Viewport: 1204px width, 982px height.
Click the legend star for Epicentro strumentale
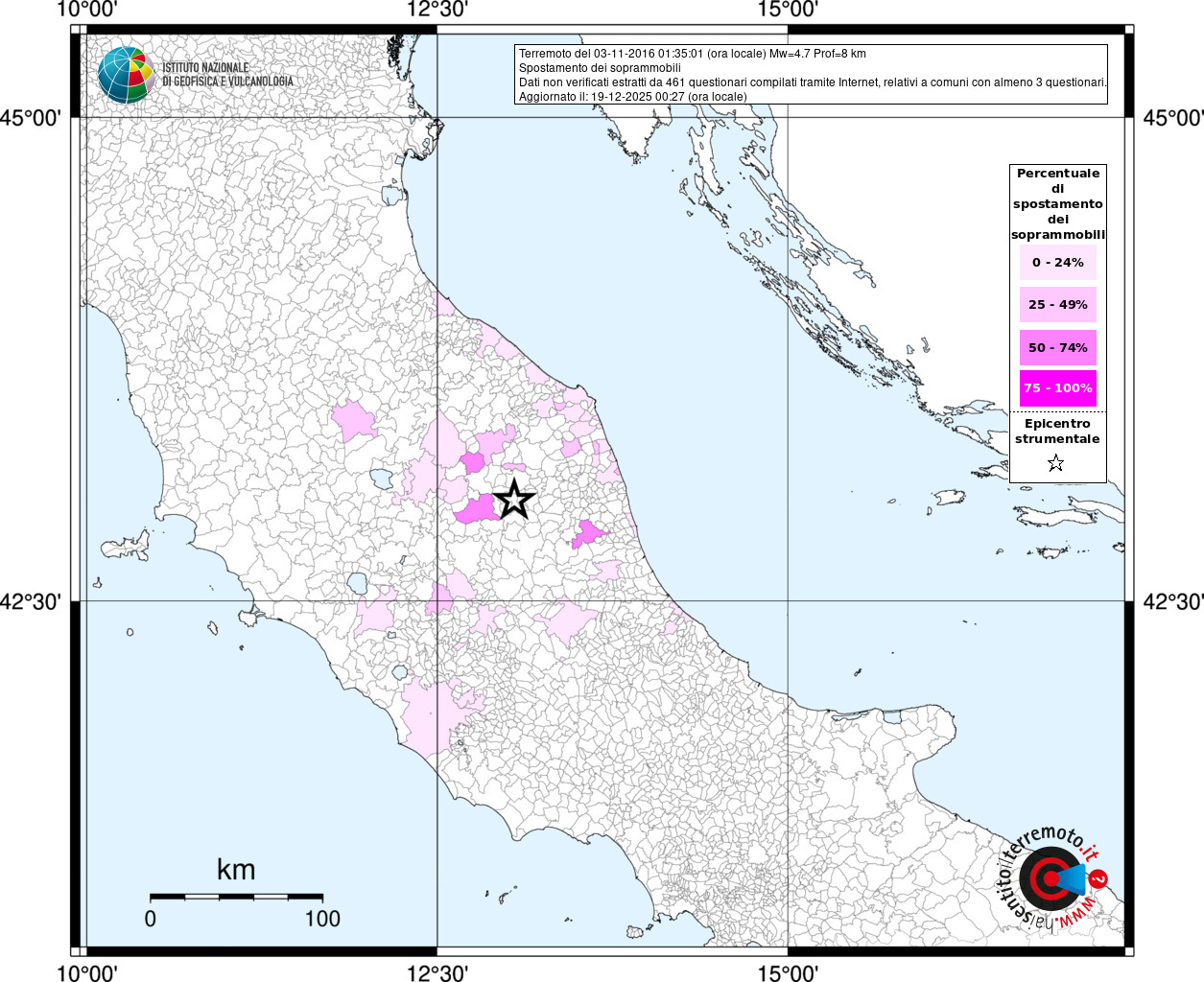[1056, 463]
